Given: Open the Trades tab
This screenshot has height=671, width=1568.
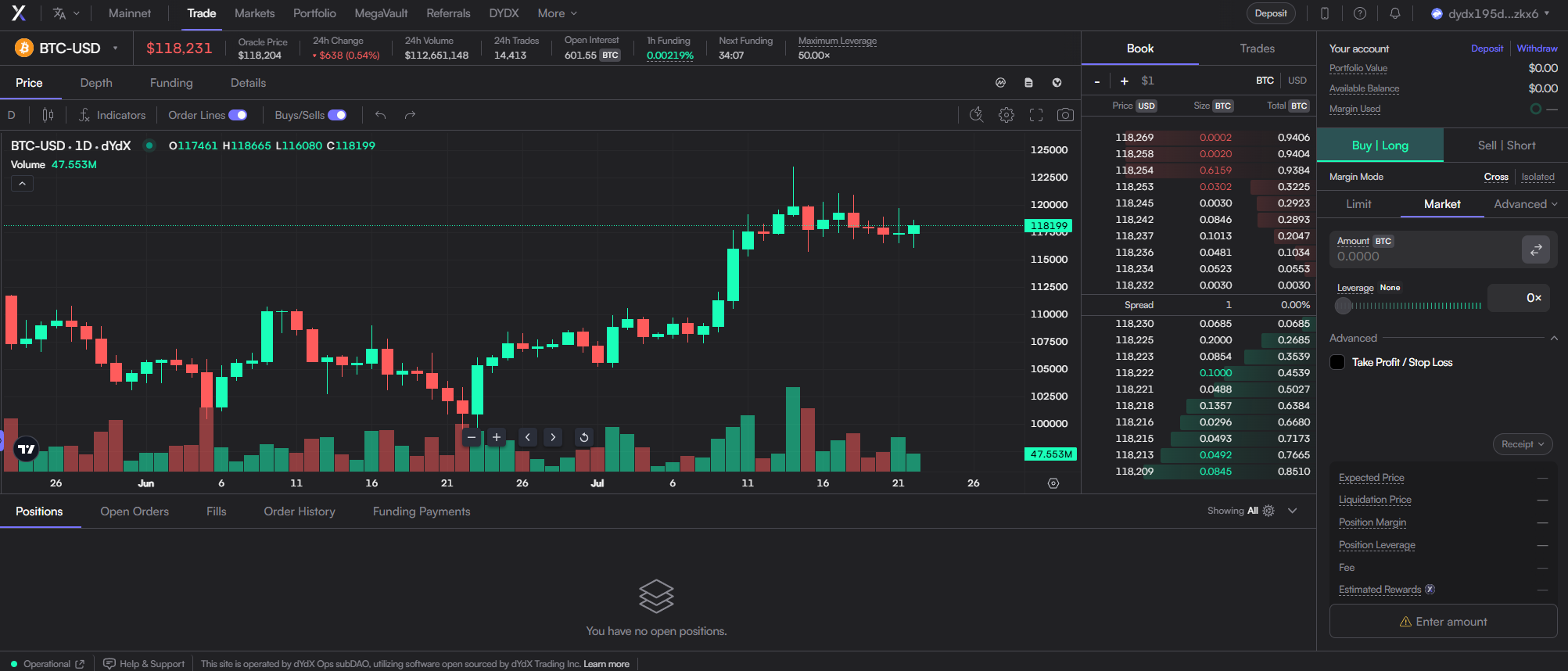Looking at the screenshot, I should point(1257,48).
